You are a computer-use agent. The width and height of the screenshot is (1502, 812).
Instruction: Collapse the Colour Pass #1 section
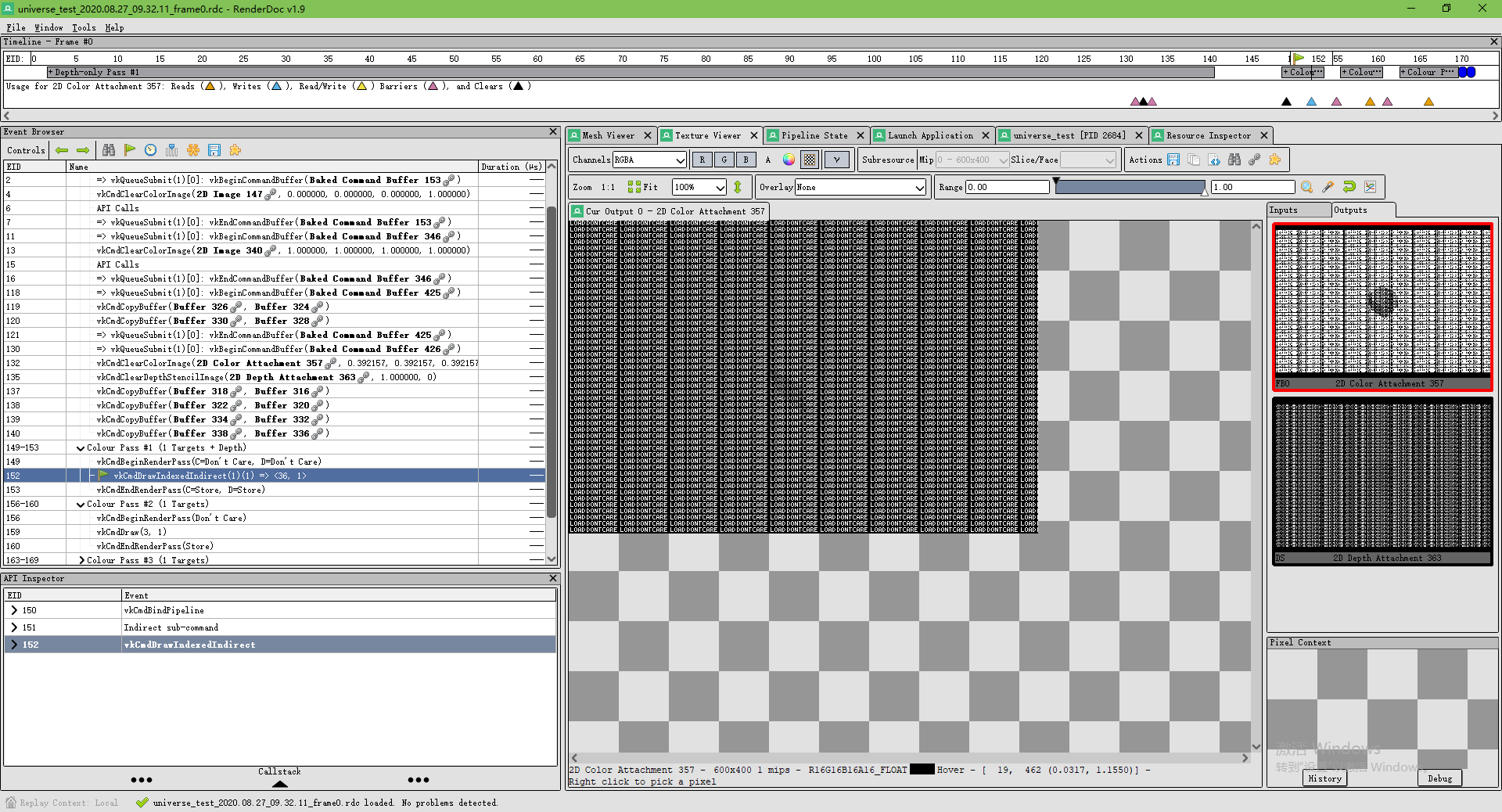tap(81, 447)
